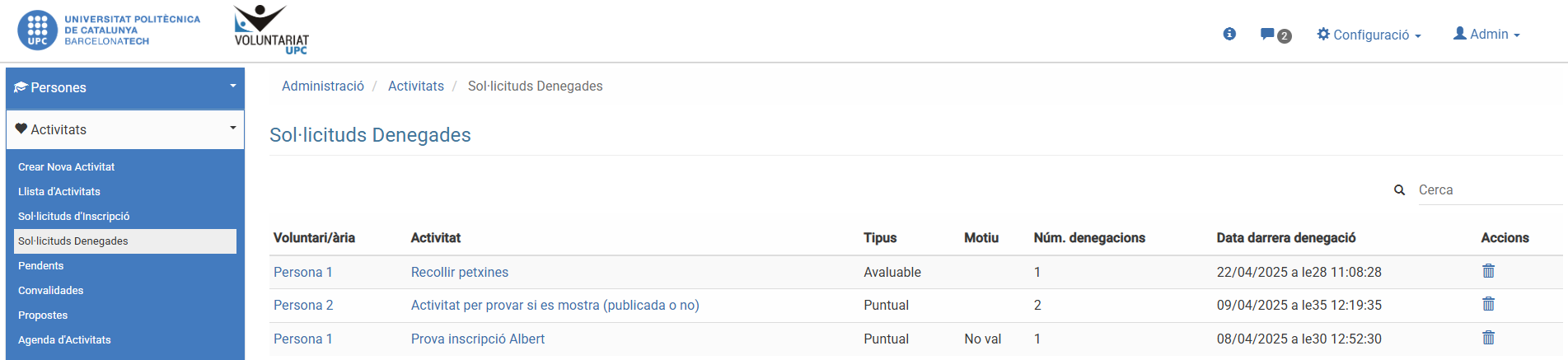
Task: Select Agenda d'Activitats in sidebar
Action: 64,340
